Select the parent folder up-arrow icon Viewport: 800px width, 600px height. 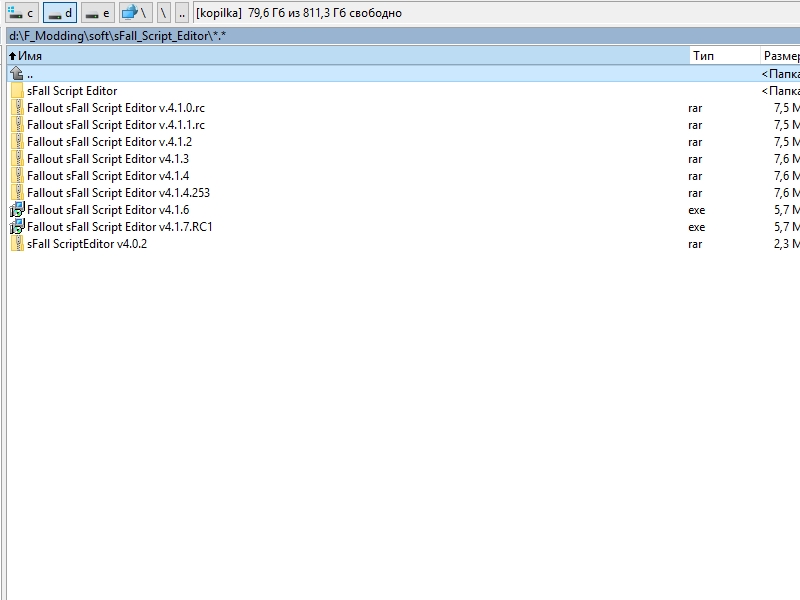pos(17,73)
